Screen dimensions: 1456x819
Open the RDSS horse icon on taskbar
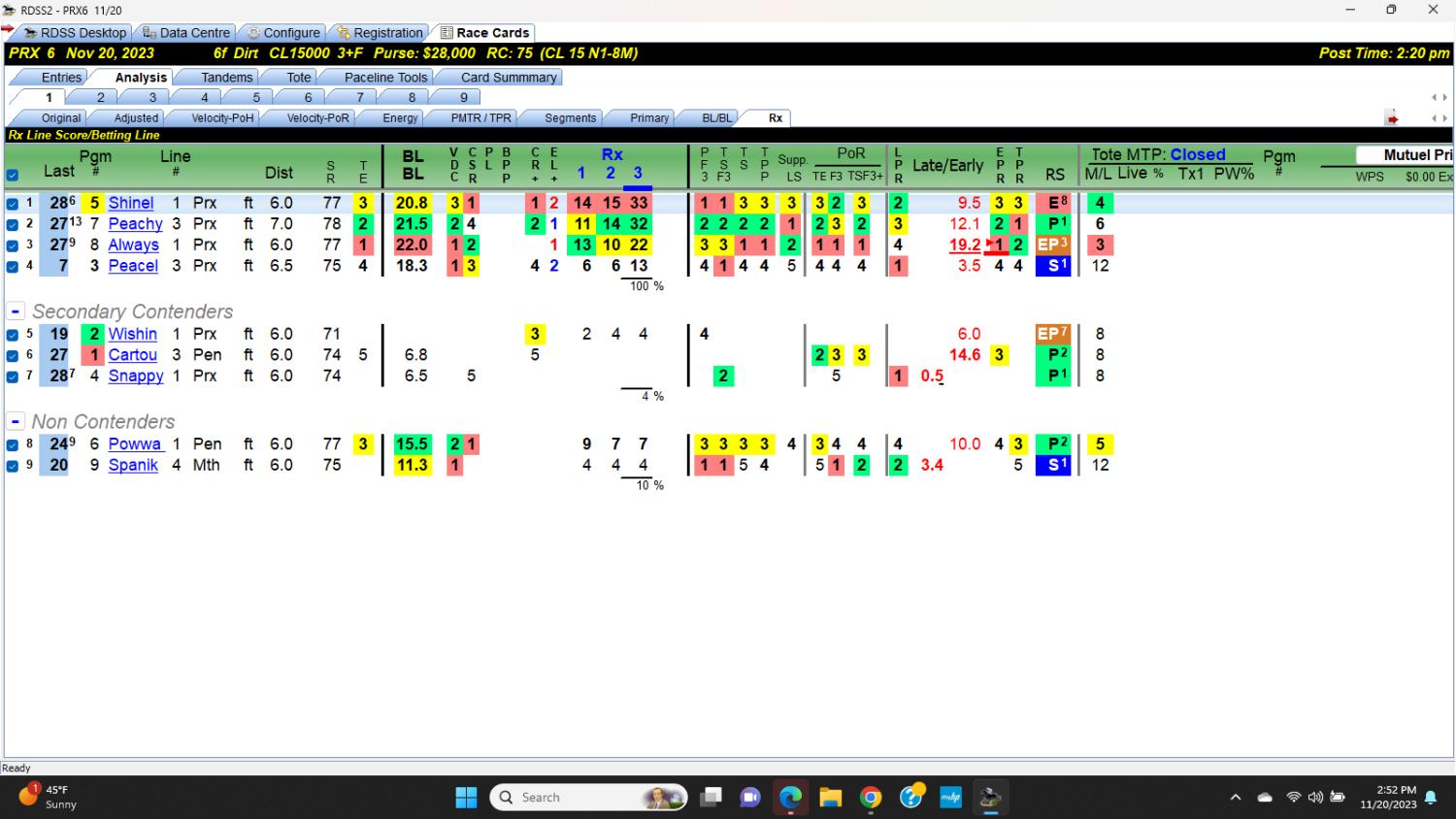coord(990,798)
